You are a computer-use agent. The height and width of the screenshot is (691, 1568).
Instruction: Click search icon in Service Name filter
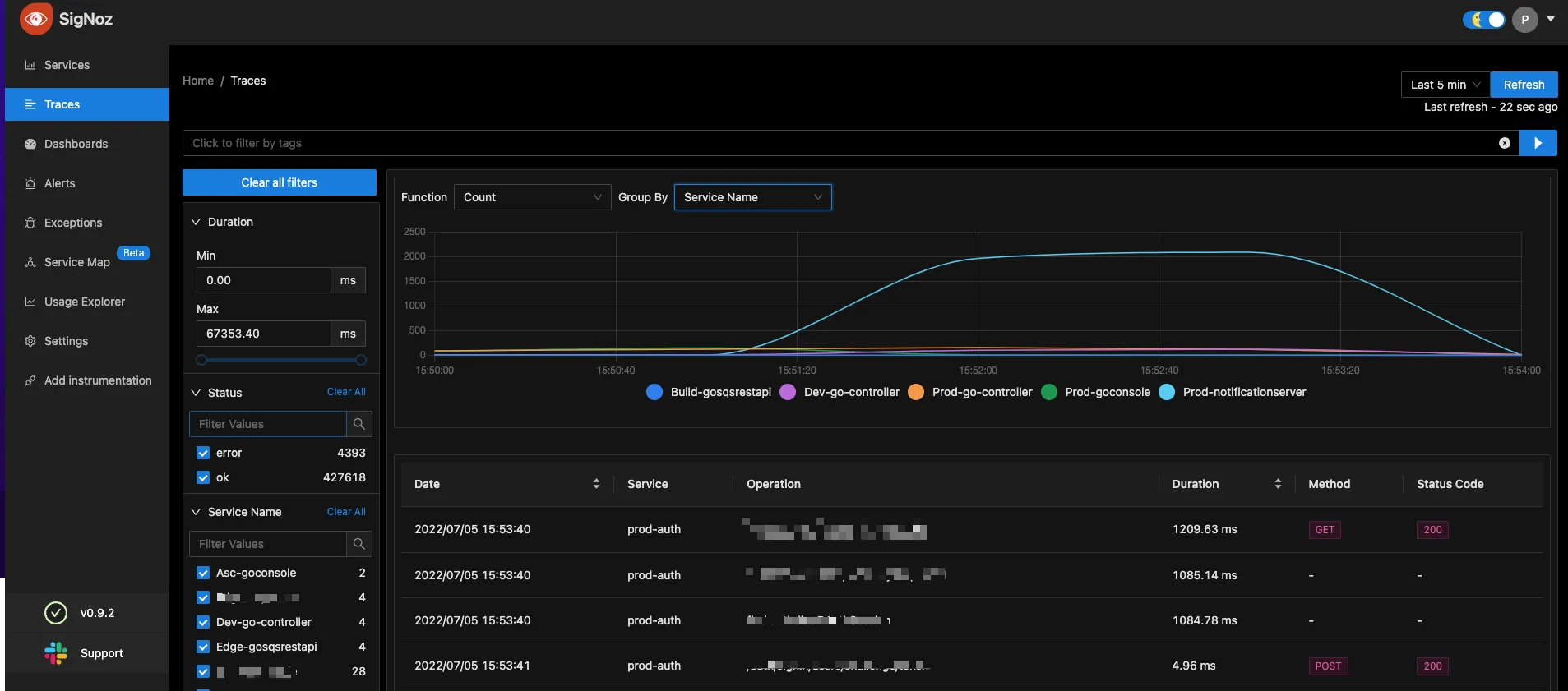(x=359, y=544)
